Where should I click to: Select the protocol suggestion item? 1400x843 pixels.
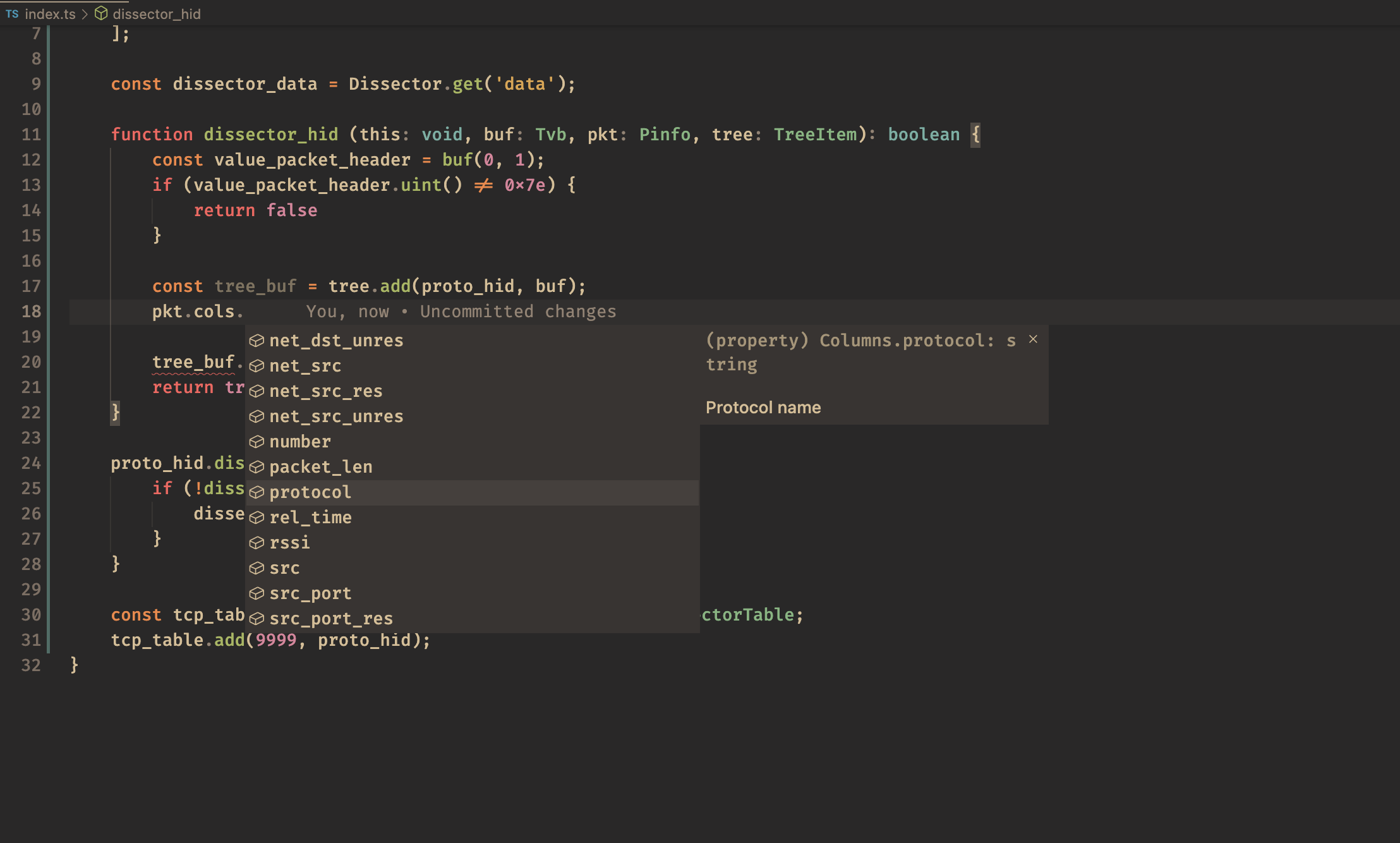point(310,492)
